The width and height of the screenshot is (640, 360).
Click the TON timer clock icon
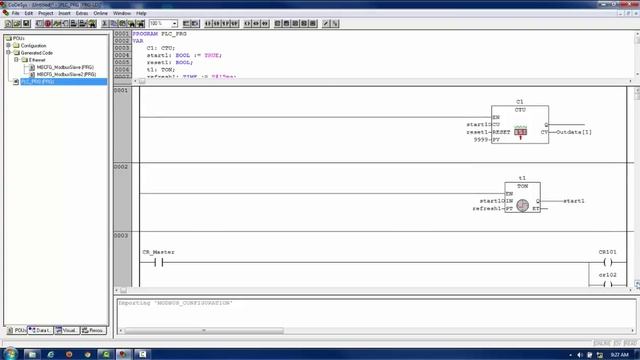pyautogui.click(x=522, y=205)
